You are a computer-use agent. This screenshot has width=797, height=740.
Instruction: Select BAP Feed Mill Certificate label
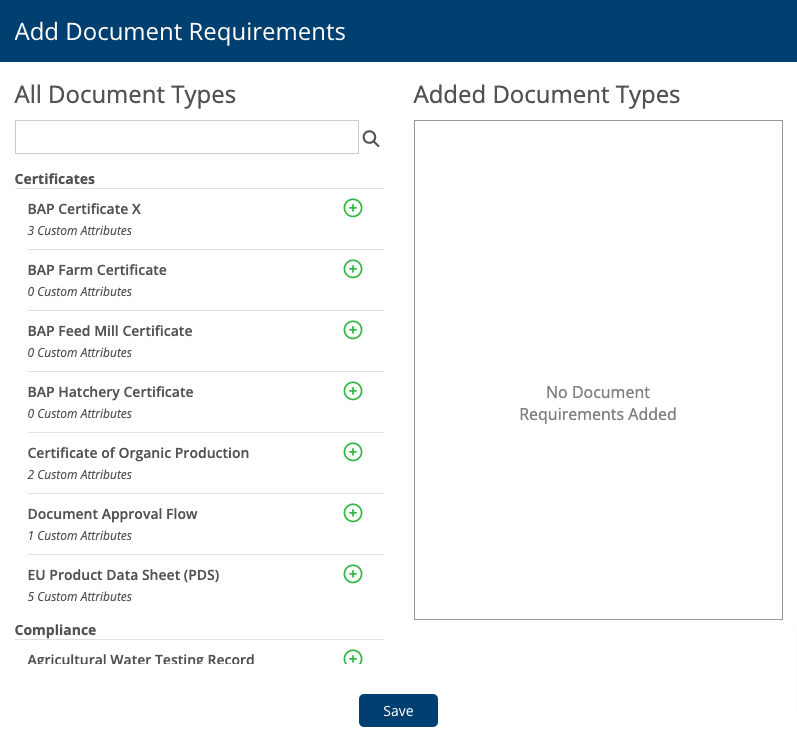tap(110, 331)
